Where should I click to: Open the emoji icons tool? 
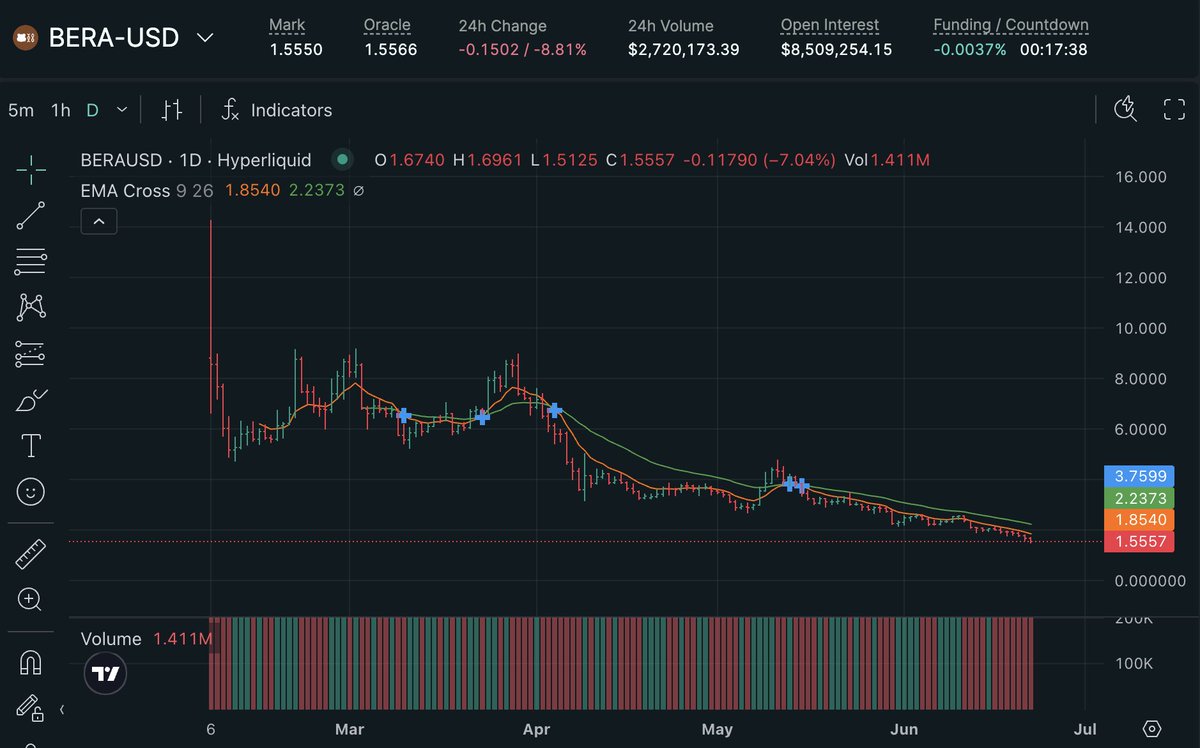click(x=31, y=491)
